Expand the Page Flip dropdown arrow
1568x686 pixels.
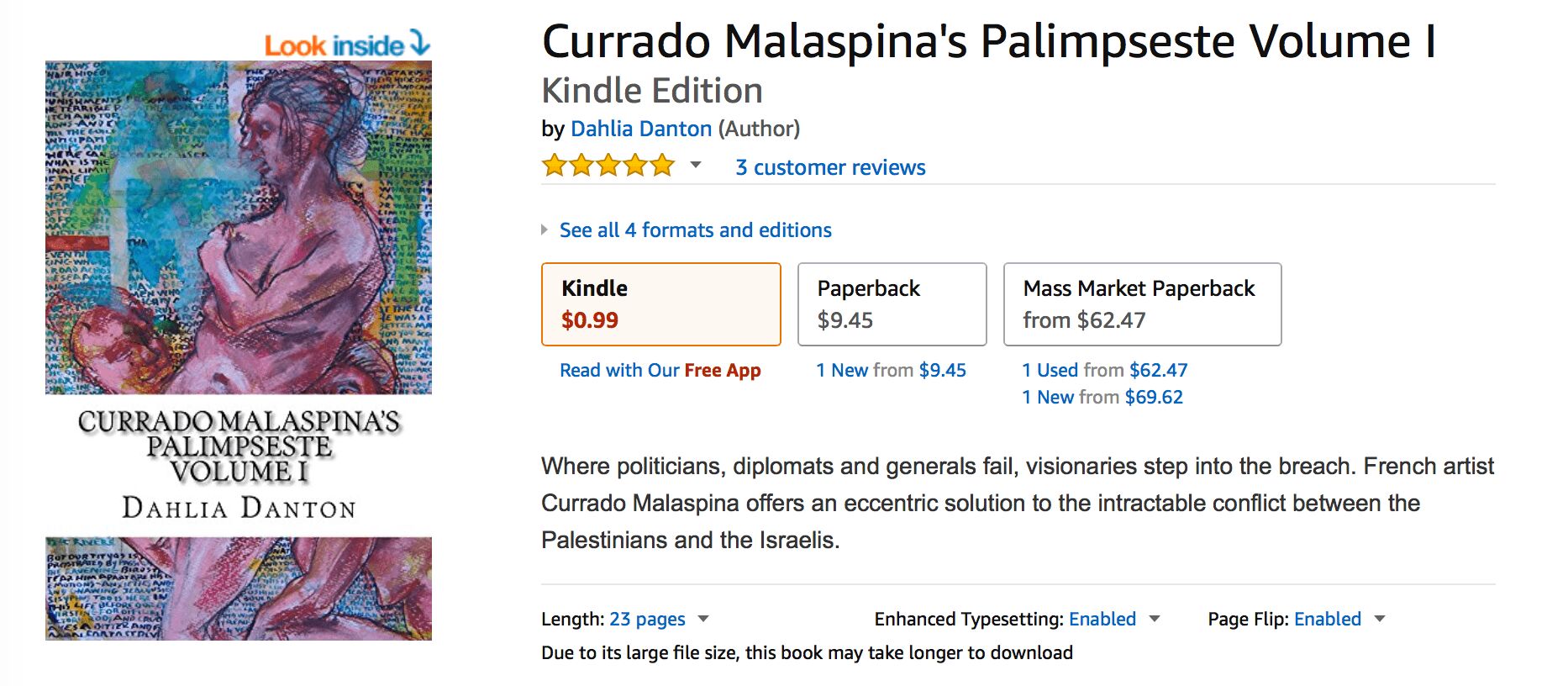(1379, 619)
